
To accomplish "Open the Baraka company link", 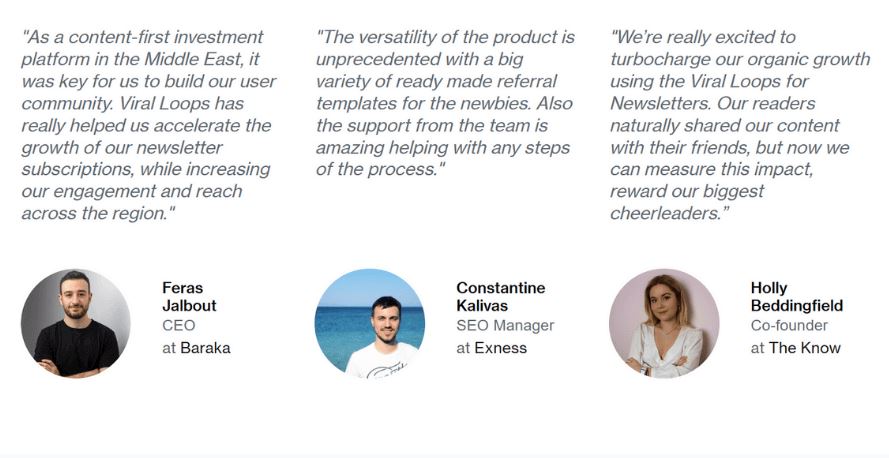I will tap(205, 348).
